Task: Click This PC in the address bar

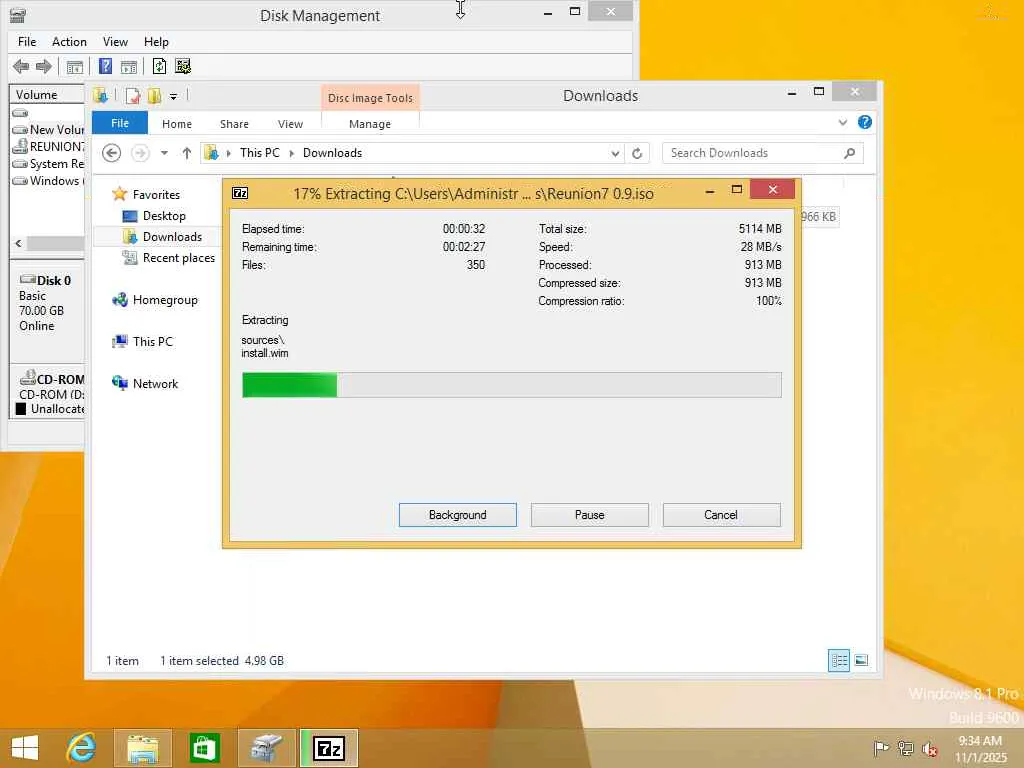Action: click(x=259, y=153)
